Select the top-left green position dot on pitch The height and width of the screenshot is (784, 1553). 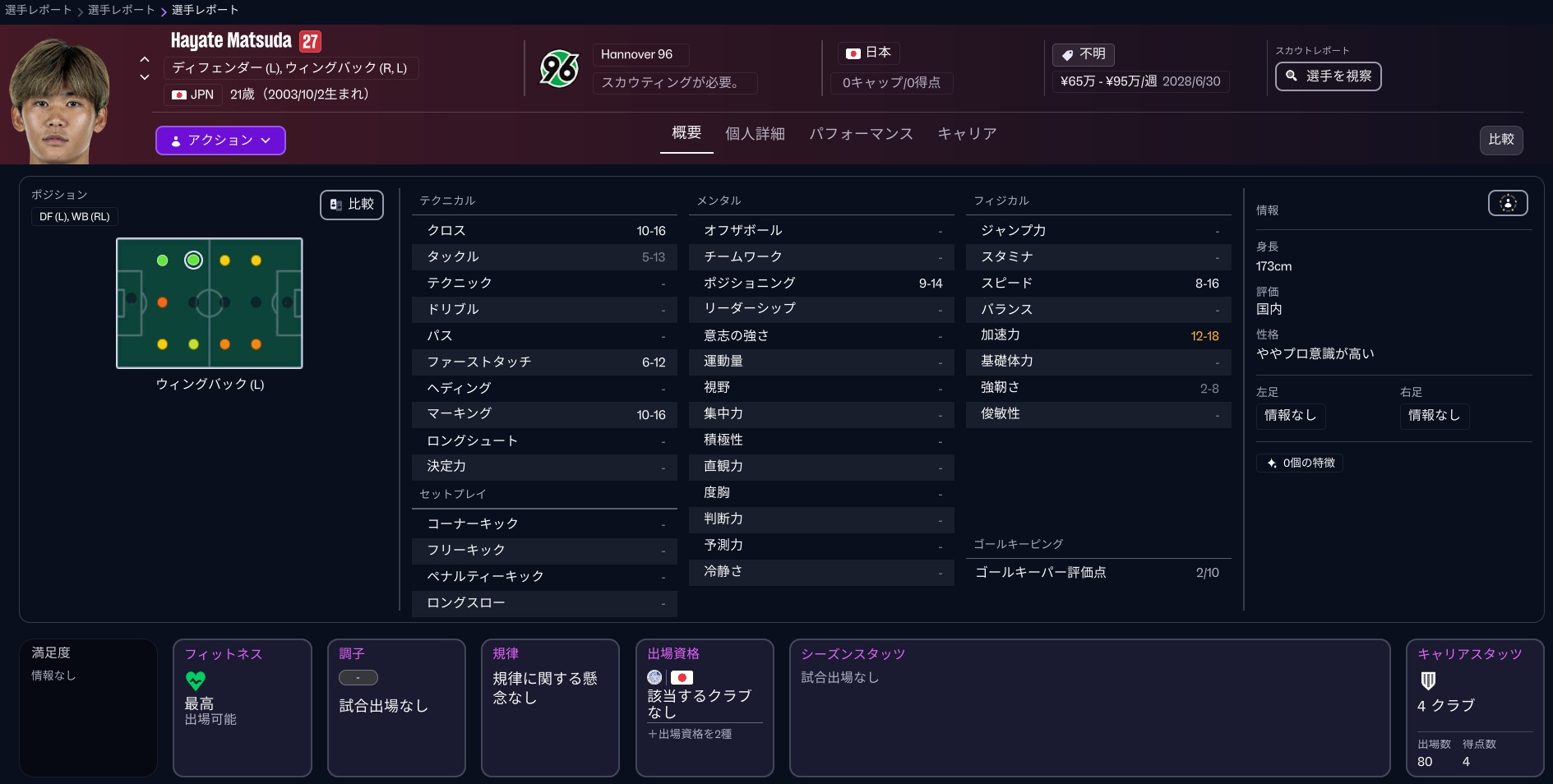point(162,261)
